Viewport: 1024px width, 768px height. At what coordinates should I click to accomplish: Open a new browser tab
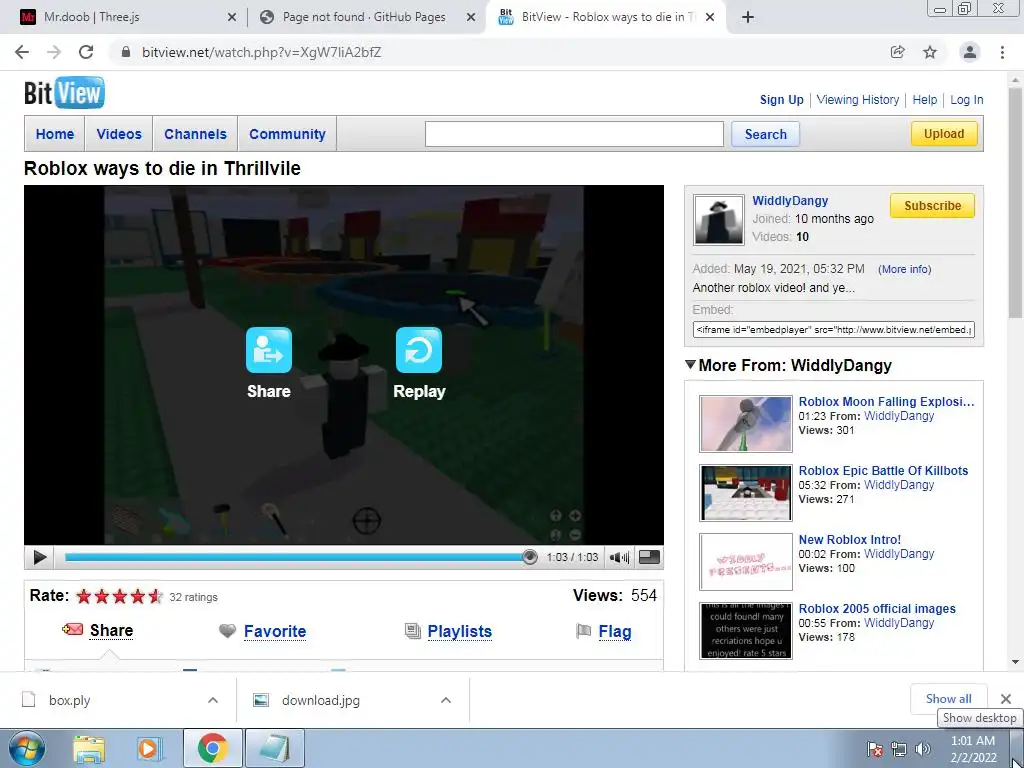(x=748, y=17)
